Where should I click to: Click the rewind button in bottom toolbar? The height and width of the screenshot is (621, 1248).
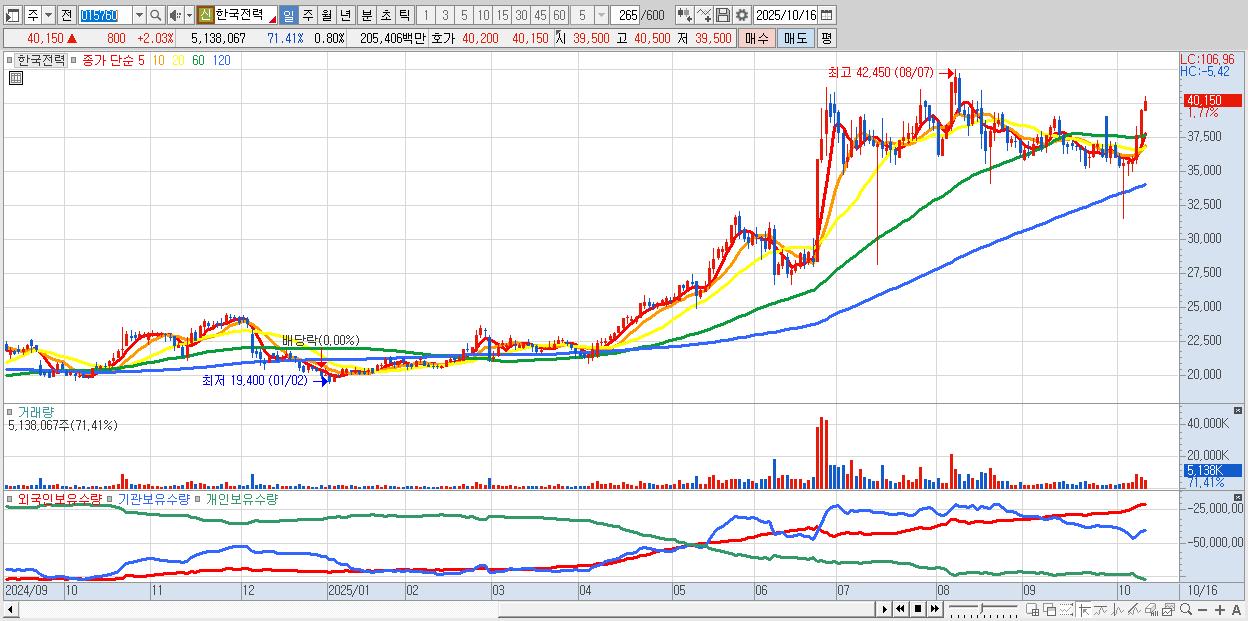(900, 609)
